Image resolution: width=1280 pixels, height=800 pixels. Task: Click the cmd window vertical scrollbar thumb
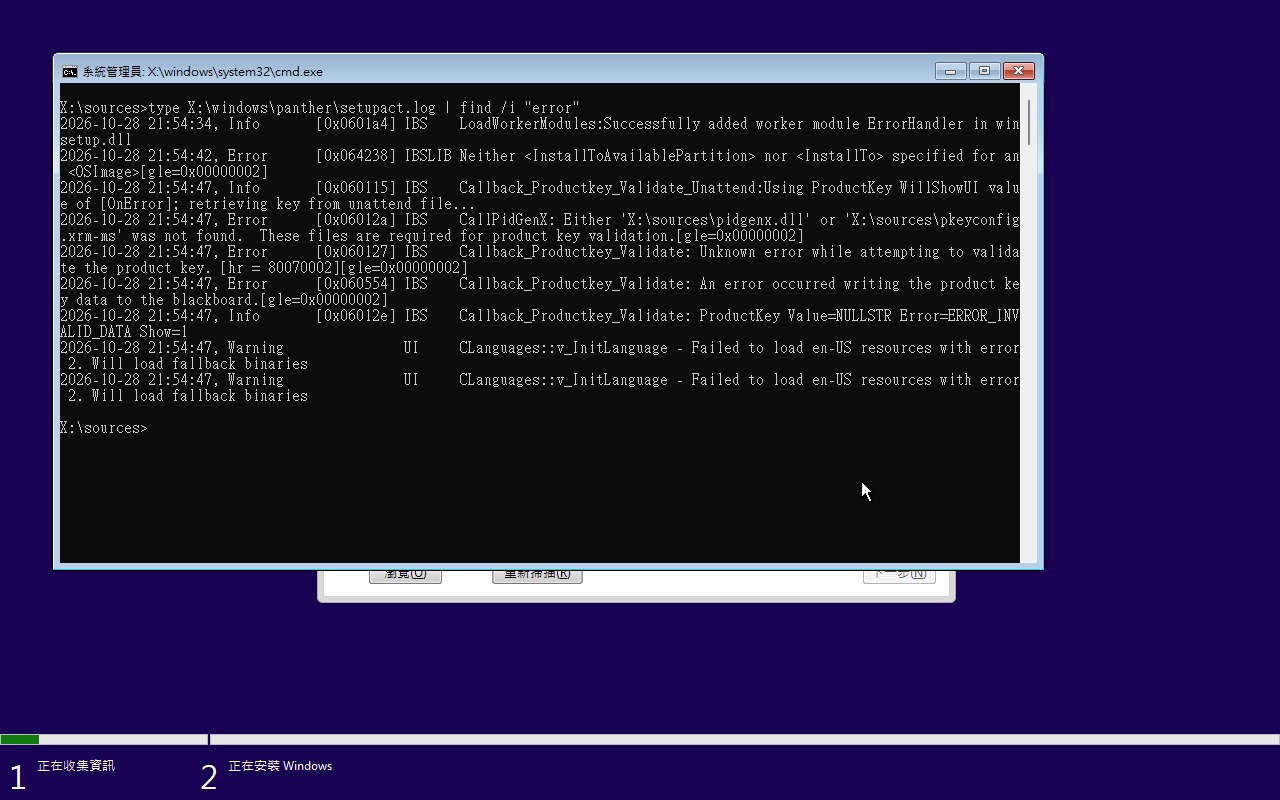tap(1029, 122)
